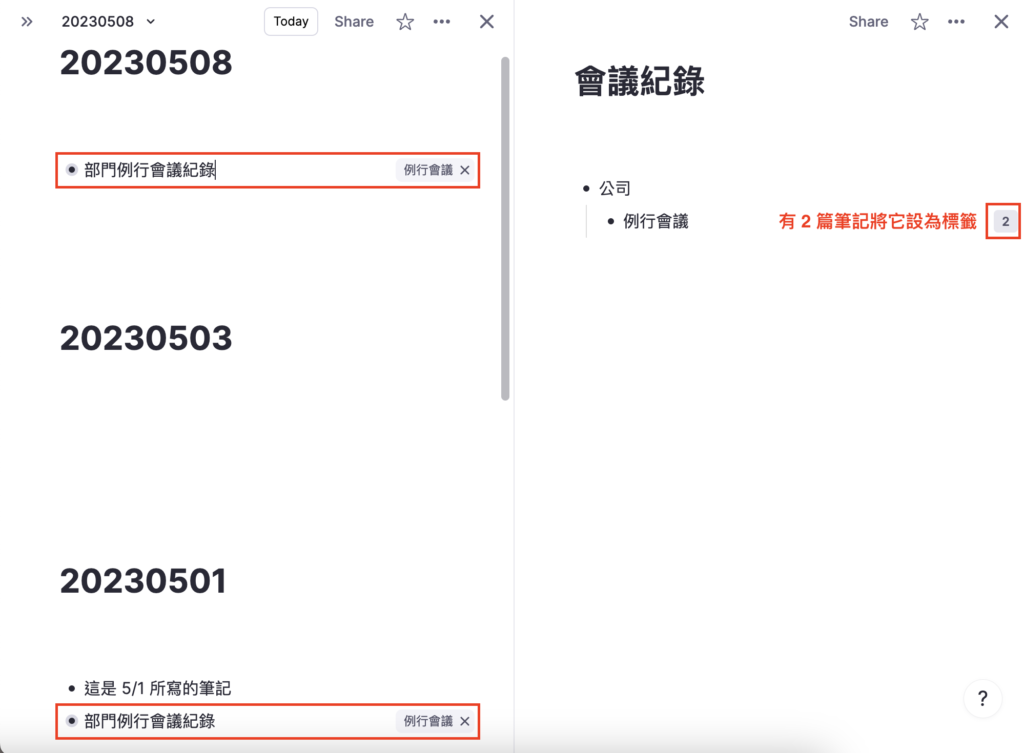Image resolution: width=1024 pixels, height=753 pixels.
Task: Remove the 例行會議 tag from the 20230501 note
Action: tap(464, 721)
